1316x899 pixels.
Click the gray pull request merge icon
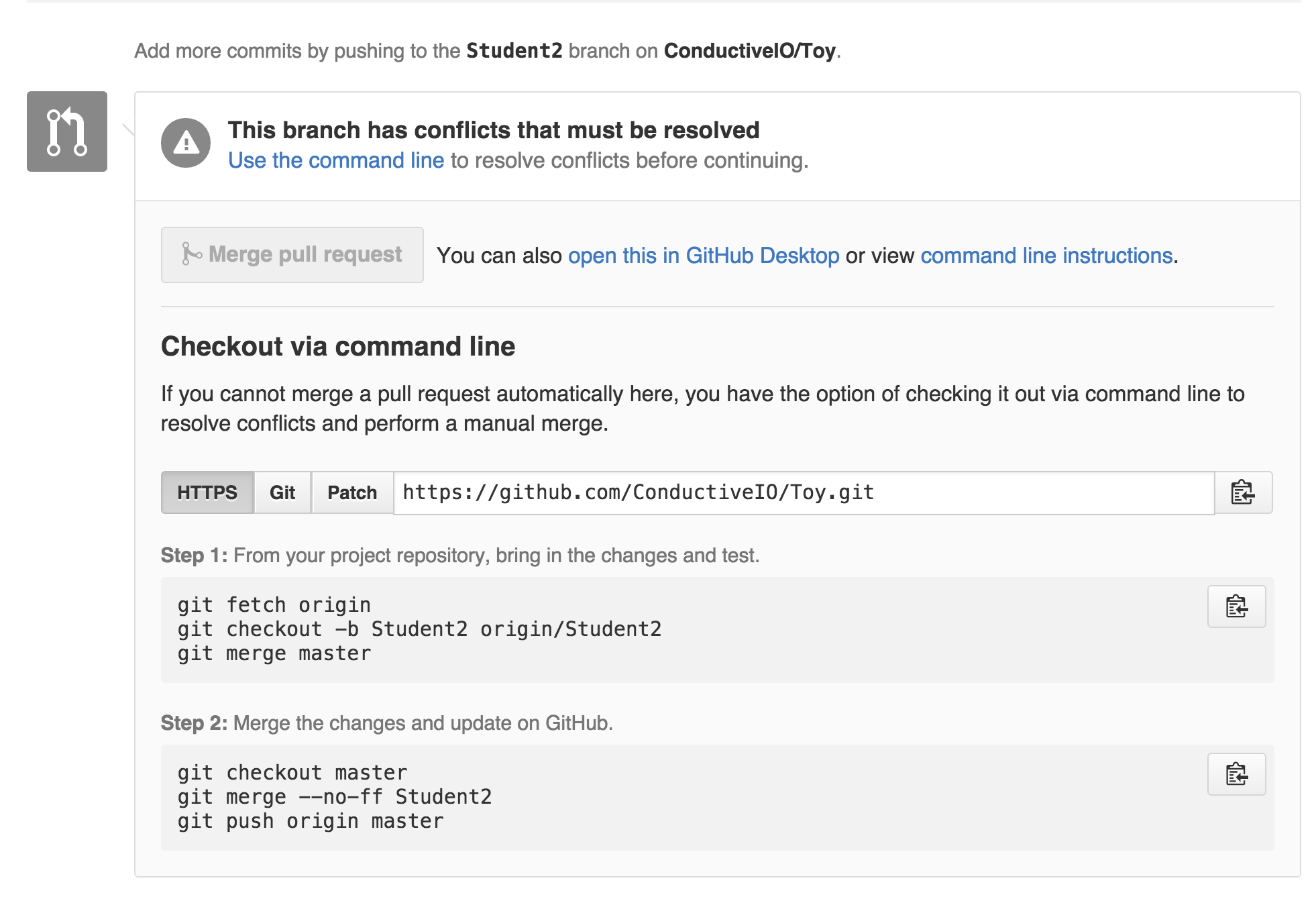point(67,131)
